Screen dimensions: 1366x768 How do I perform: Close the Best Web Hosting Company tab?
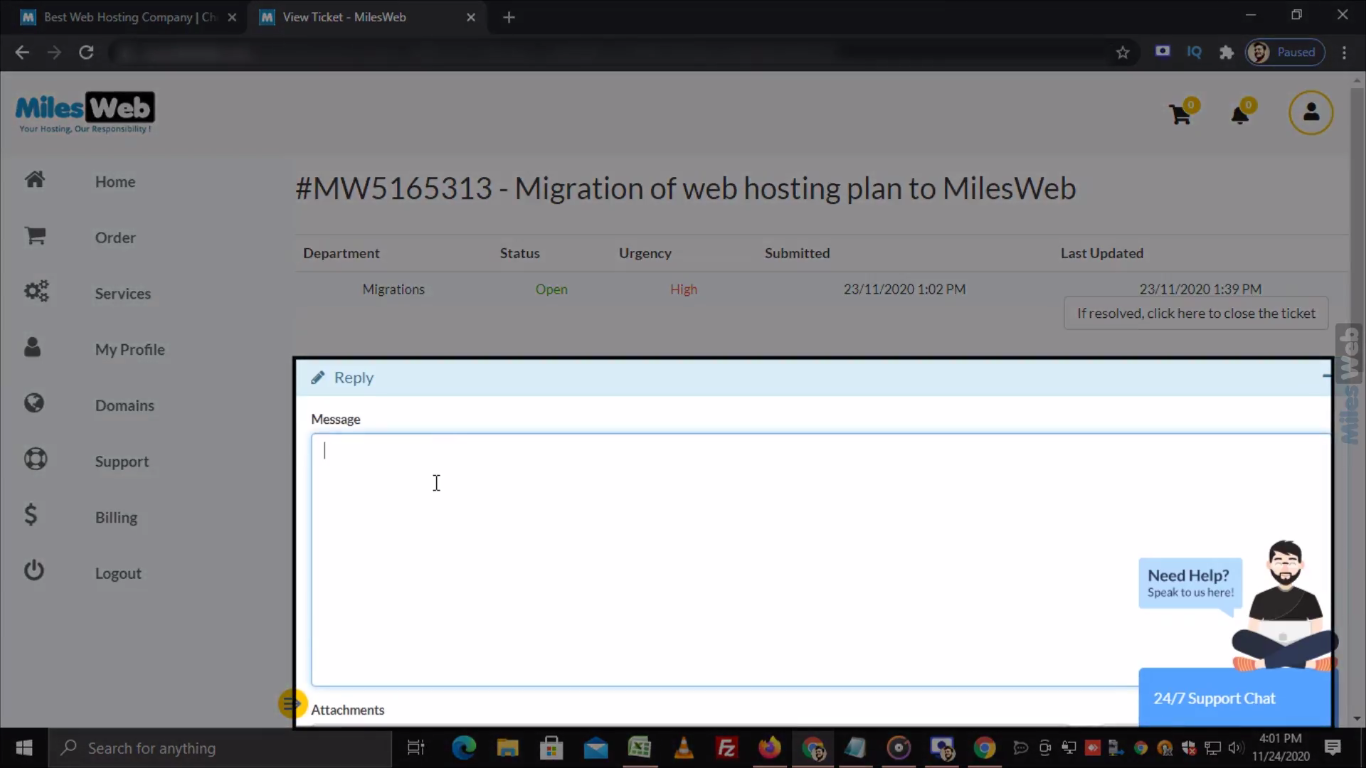[232, 17]
